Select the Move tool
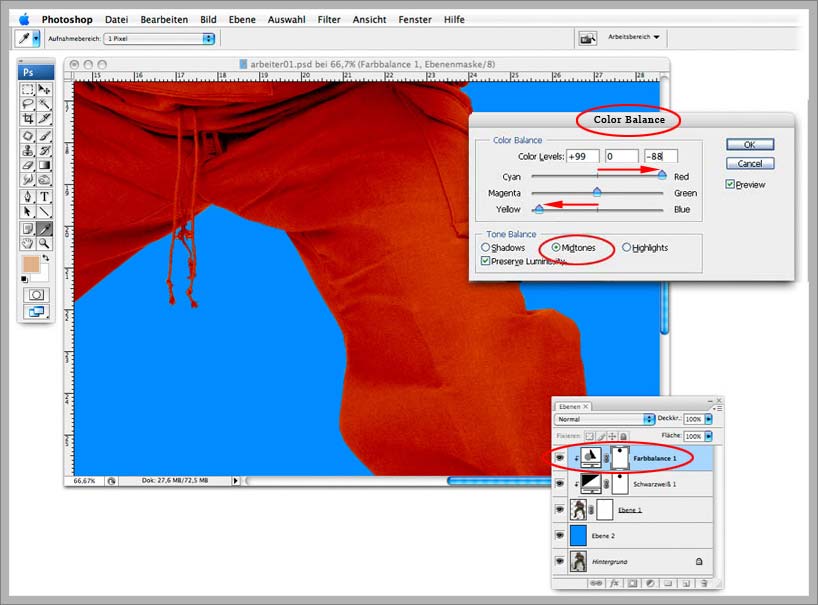 click(x=44, y=89)
